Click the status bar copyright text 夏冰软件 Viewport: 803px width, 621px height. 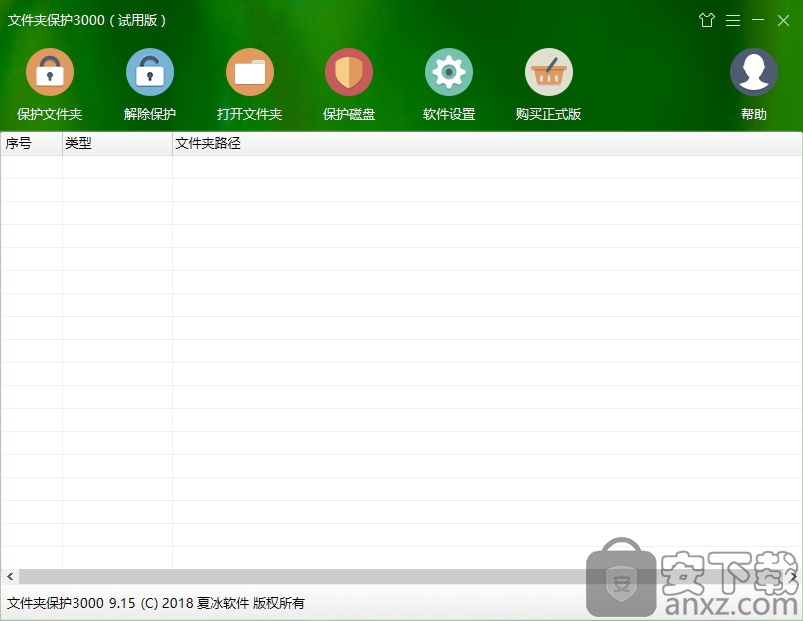[223, 603]
